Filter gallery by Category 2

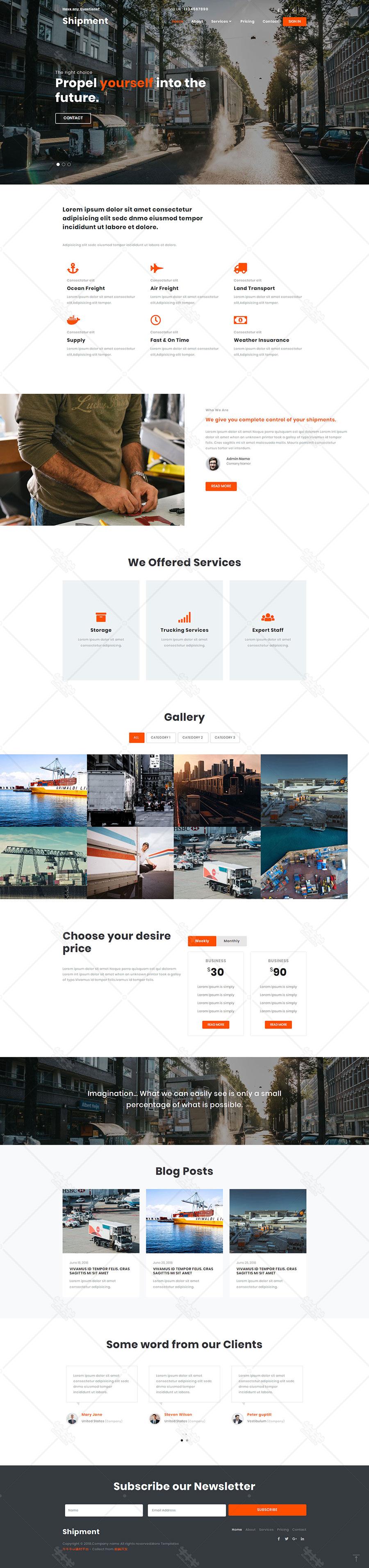pyautogui.click(x=192, y=737)
